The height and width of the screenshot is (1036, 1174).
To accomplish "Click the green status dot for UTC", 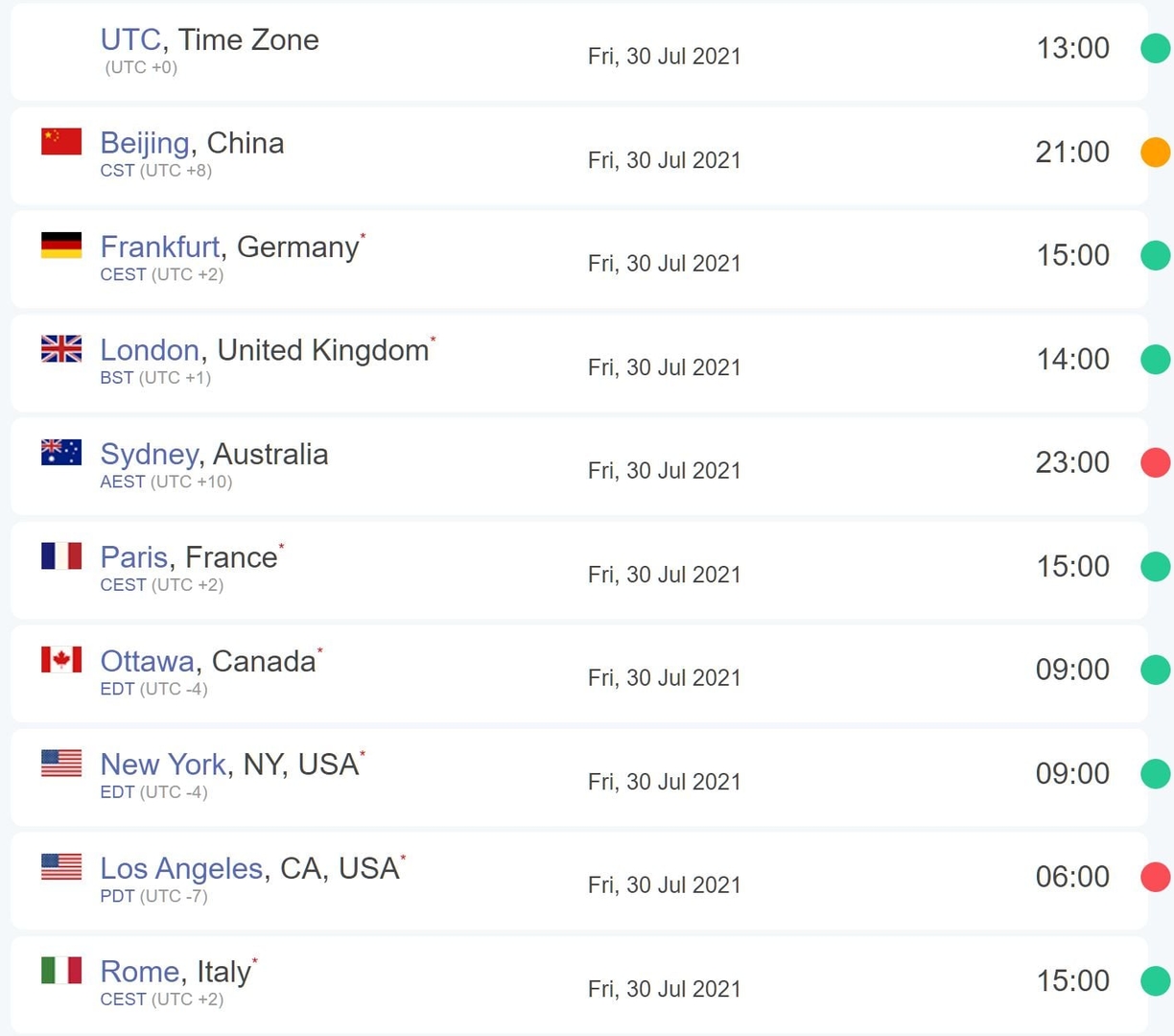I will coord(1156,48).
